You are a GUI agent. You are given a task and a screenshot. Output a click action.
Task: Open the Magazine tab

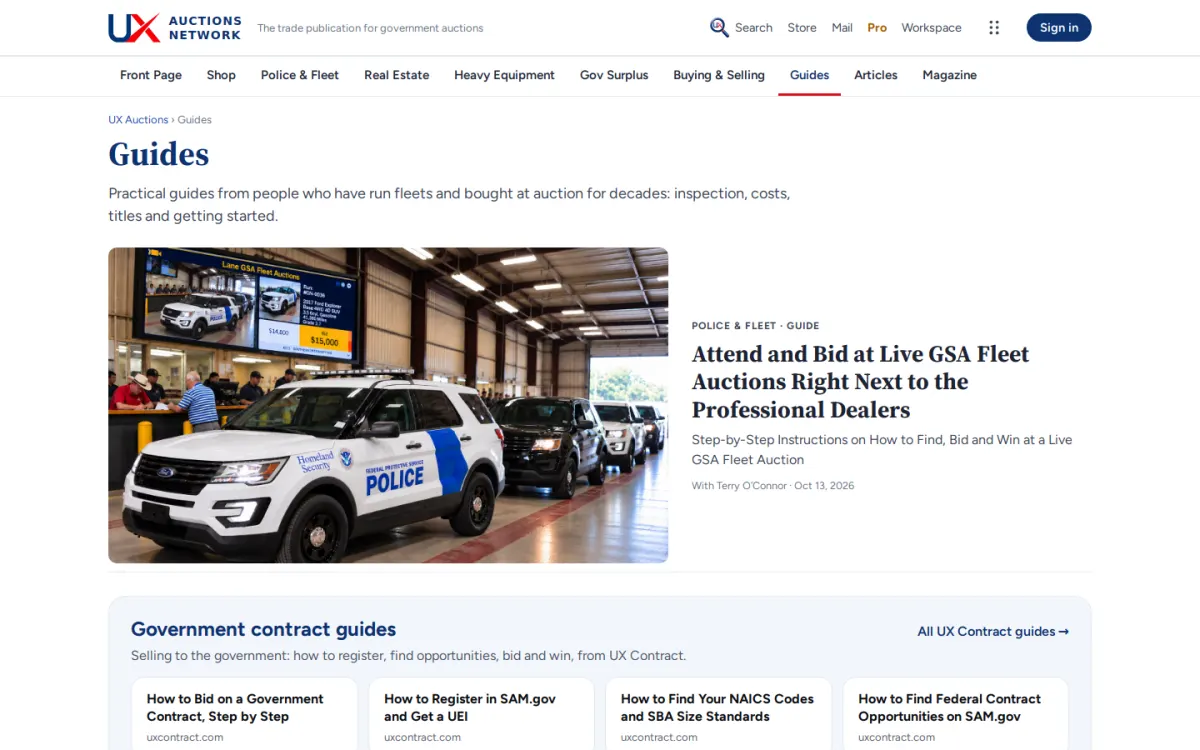click(x=950, y=75)
